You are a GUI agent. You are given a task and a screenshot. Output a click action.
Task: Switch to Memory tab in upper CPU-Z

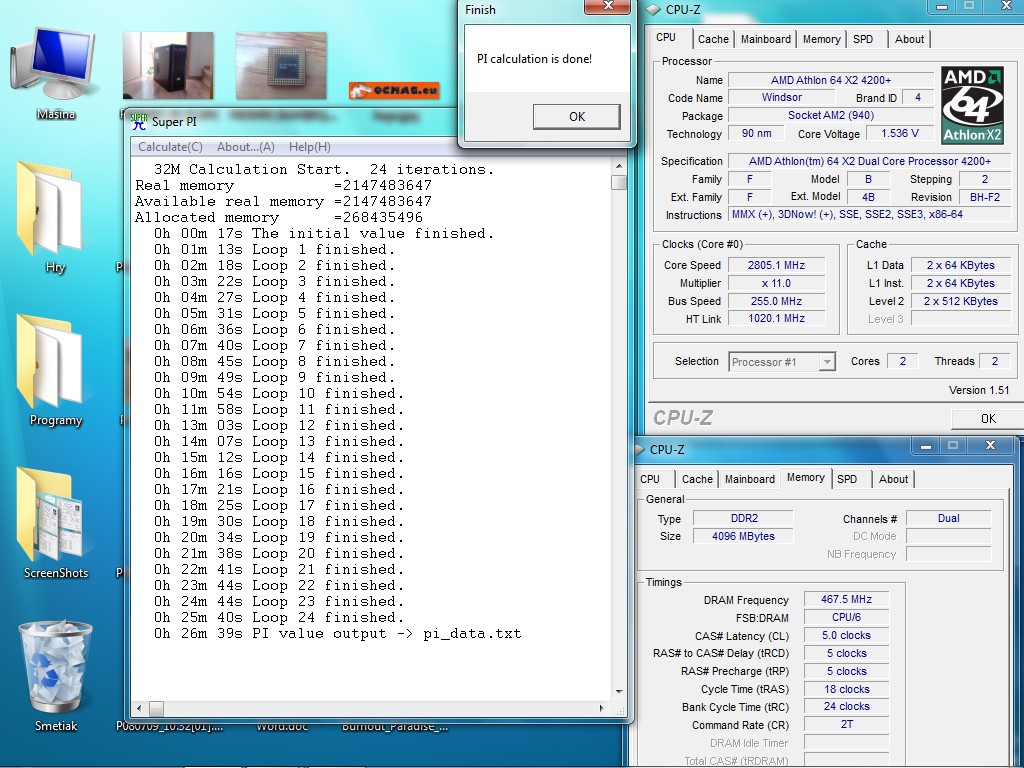pyautogui.click(x=822, y=39)
